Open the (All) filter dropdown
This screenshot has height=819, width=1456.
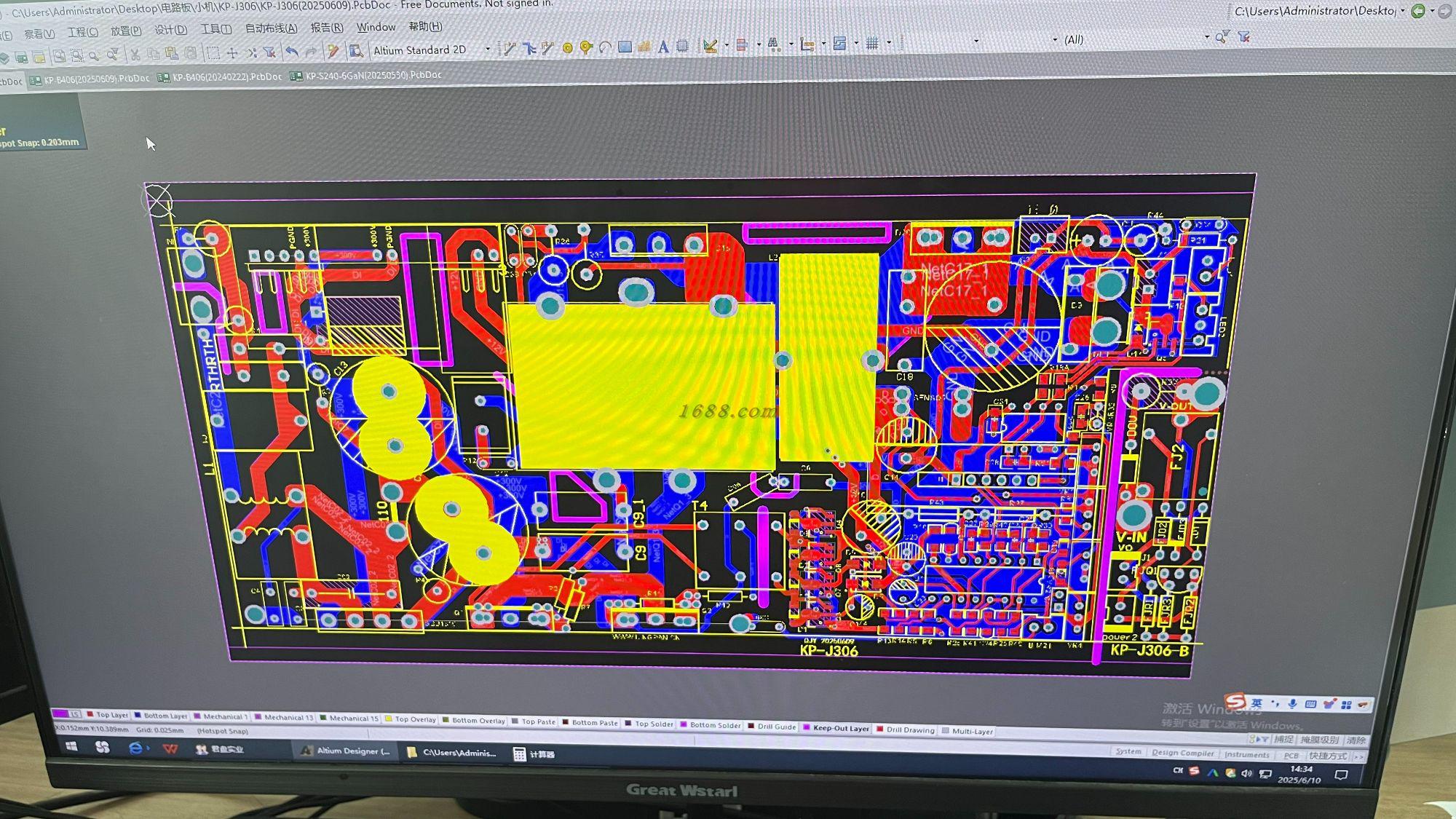point(1206,37)
